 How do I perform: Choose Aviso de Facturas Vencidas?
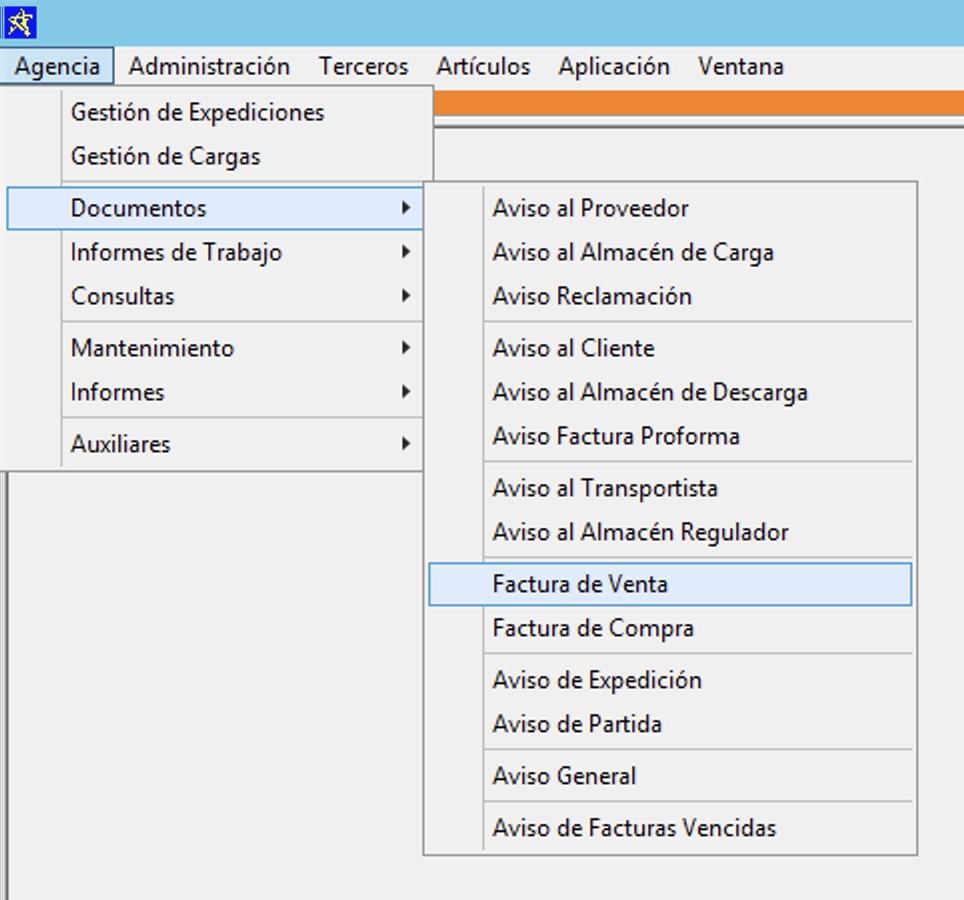point(634,828)
